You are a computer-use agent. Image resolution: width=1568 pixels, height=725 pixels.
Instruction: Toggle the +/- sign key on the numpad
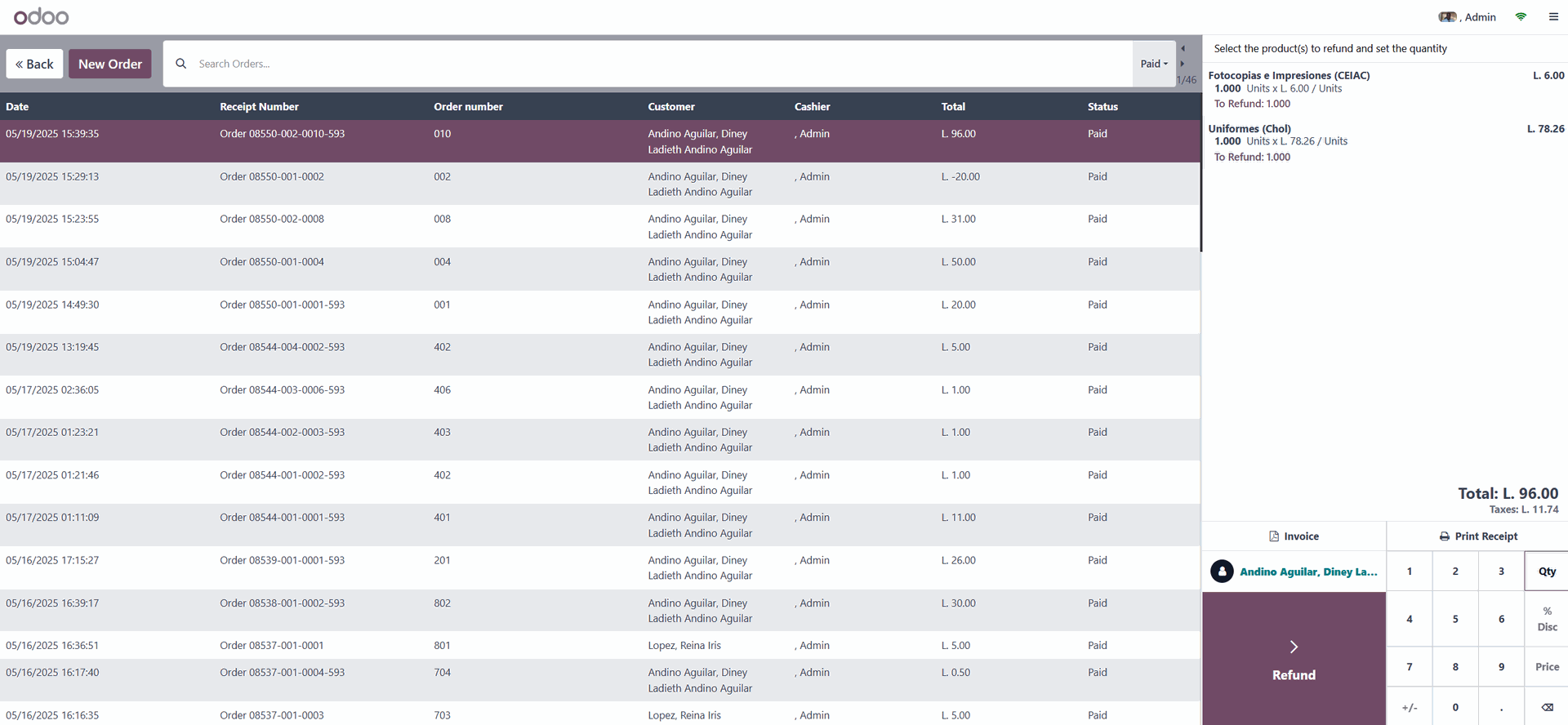coord(1409,707)
